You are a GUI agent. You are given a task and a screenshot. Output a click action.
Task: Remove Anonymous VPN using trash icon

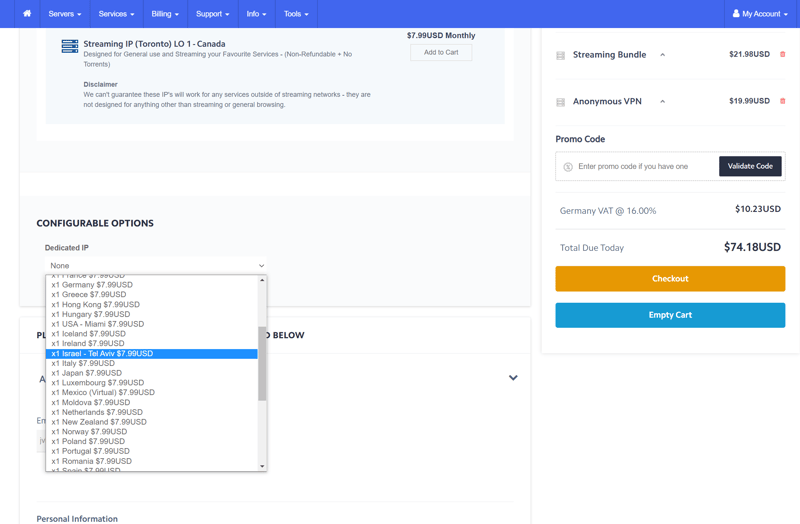[782, 101]
